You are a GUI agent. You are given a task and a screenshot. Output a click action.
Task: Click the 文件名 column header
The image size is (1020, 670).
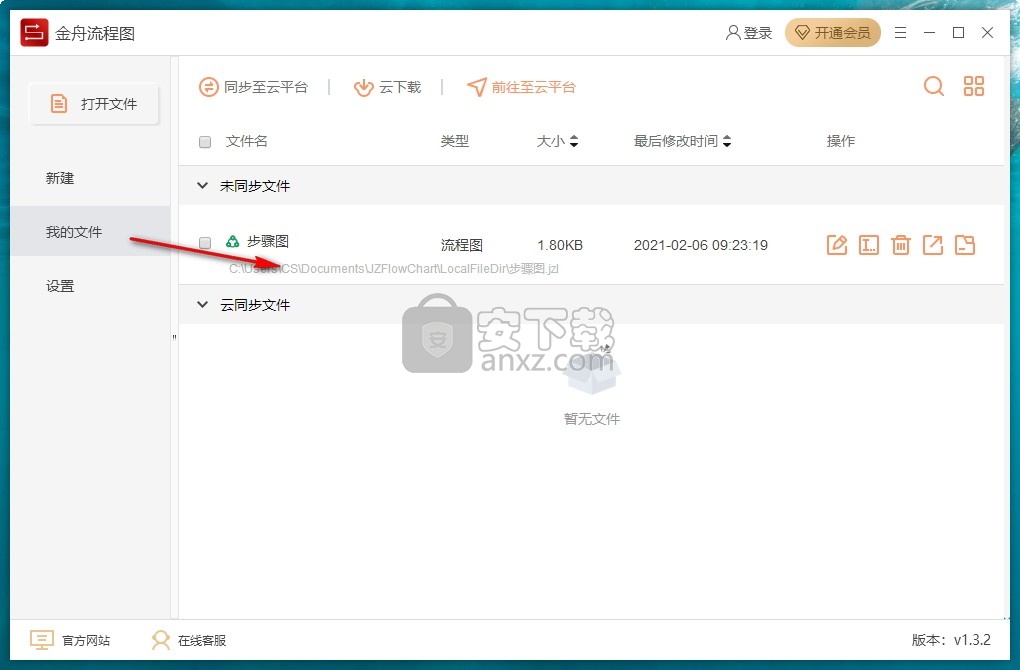[x=247, y=141]
